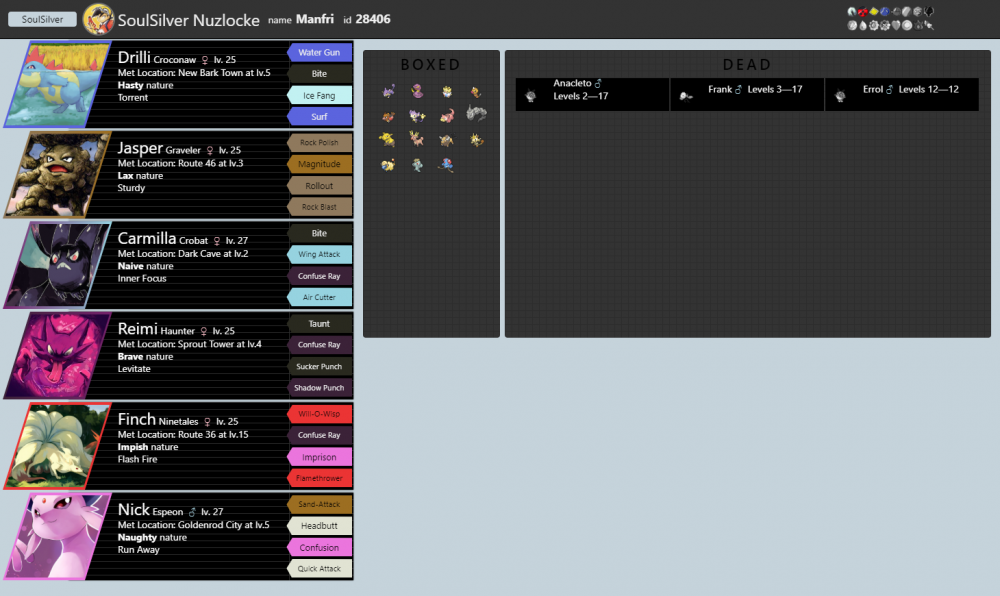Click the Zephyr Badge icon
The image size is (1000, 596).
point(852,12)
